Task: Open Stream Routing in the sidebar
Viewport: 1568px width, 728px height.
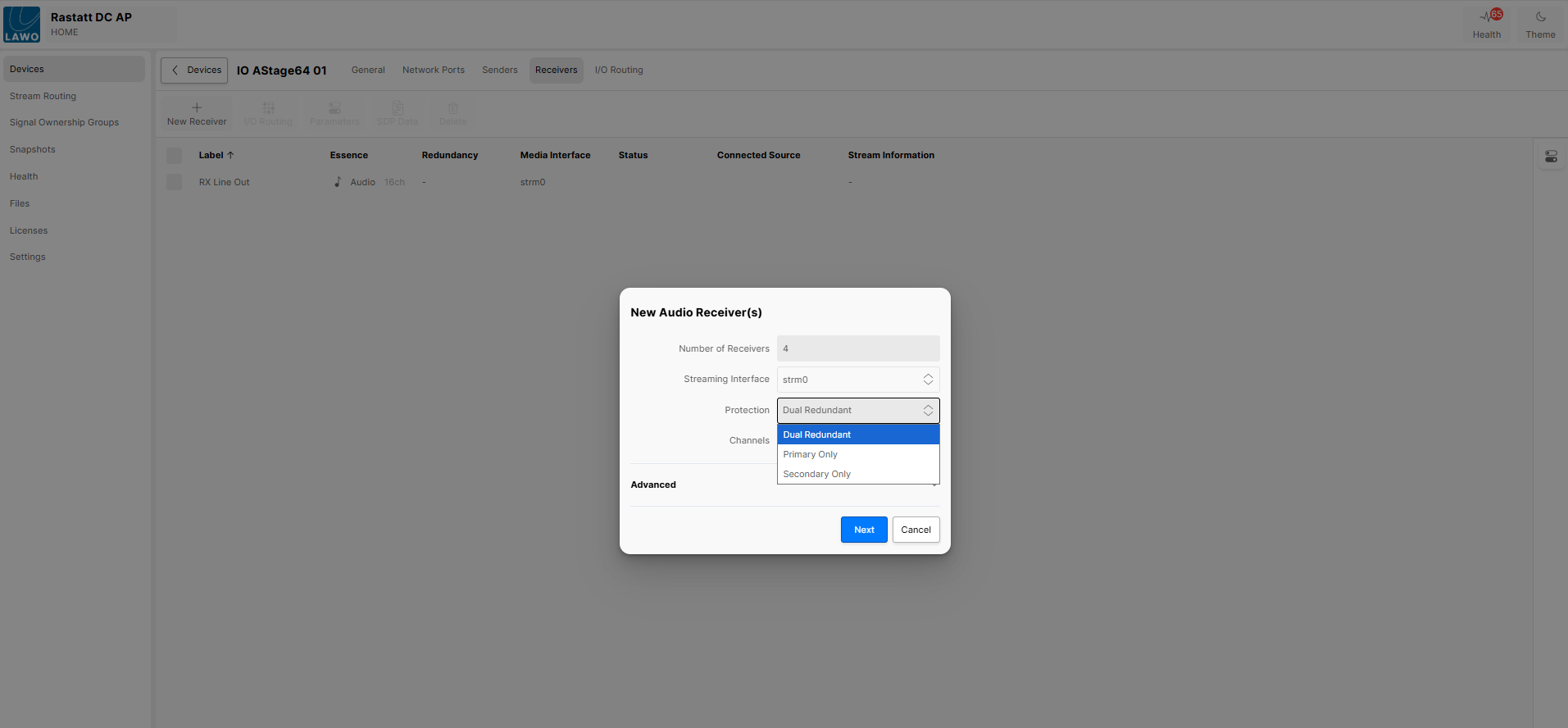Action: (43, 96)
